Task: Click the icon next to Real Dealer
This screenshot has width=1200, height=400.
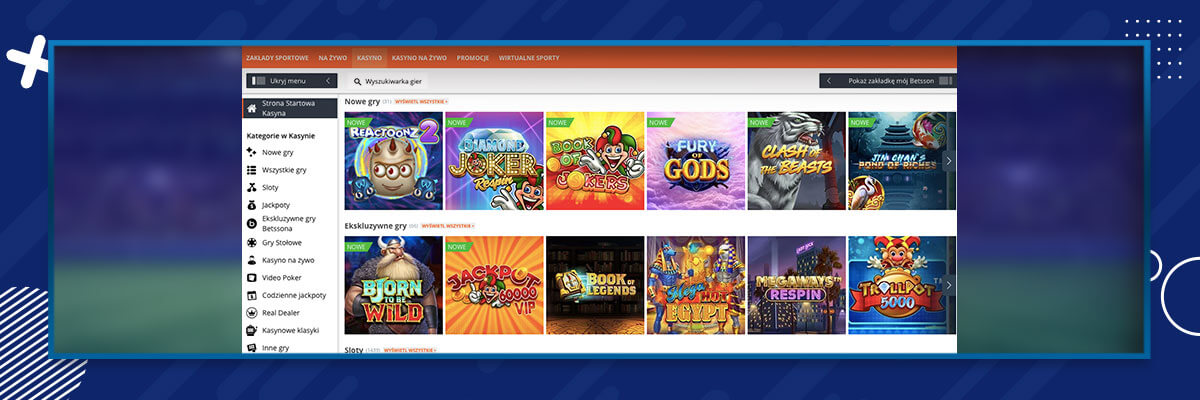Action: pyautogui.click(x=252, y=312)
